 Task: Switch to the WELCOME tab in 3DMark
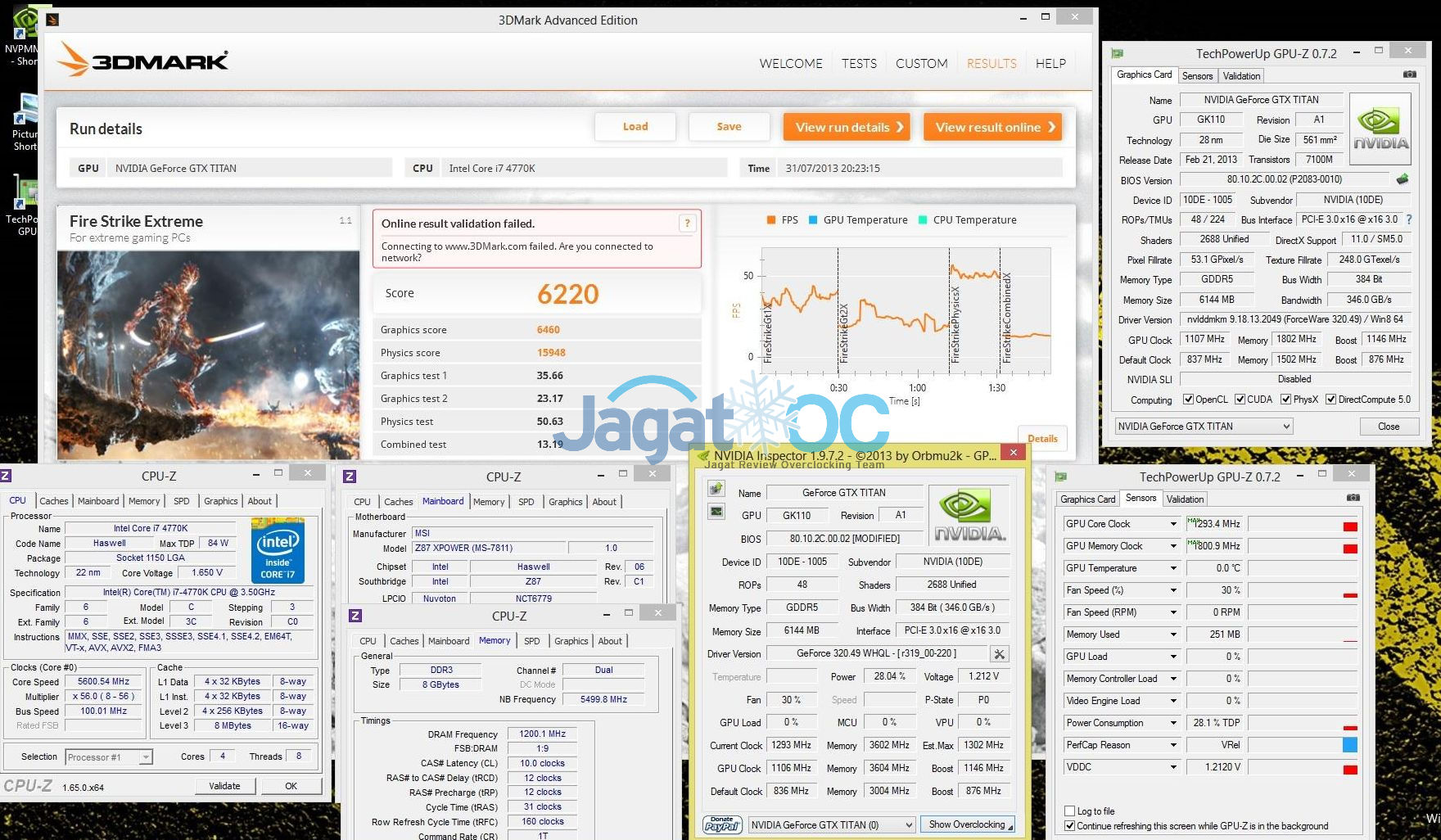791,63
